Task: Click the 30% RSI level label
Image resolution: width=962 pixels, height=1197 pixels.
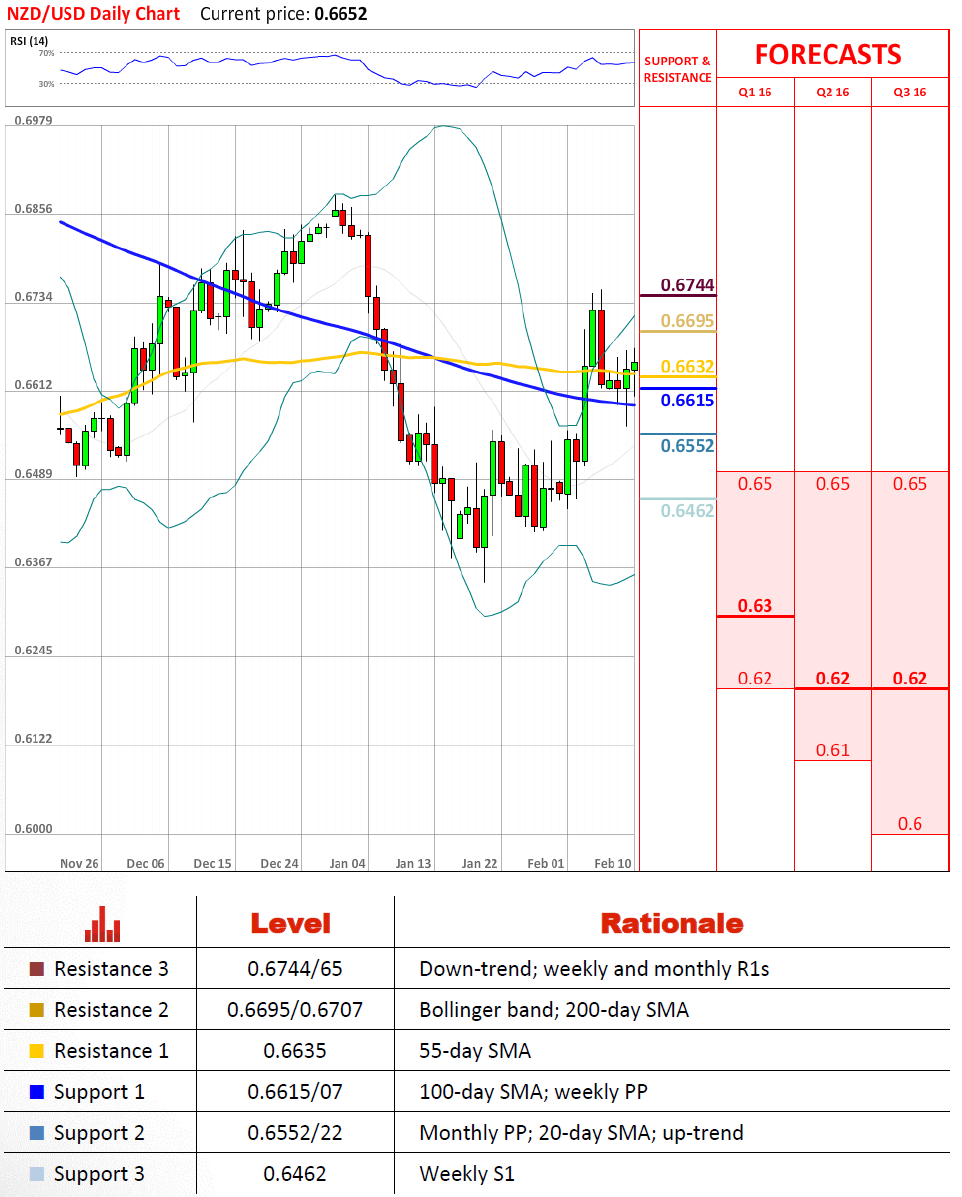Action: coord(46,84)
